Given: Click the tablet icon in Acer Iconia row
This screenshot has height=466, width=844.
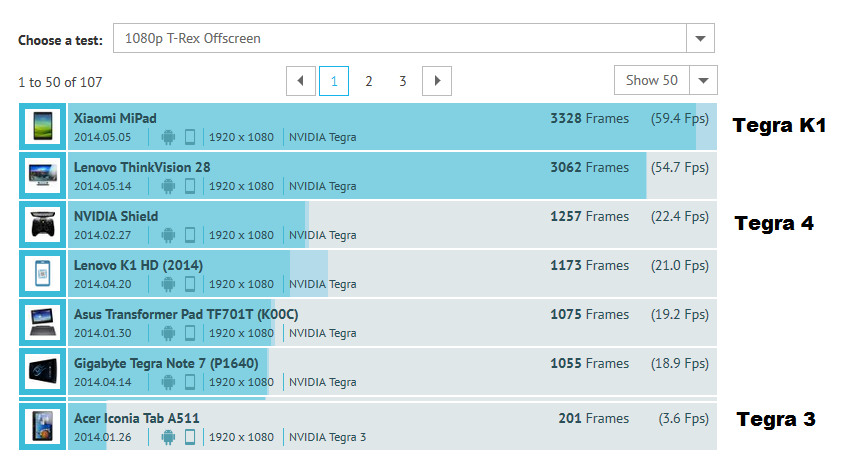Looking at the screenshot, I should (x=189, y=437).
